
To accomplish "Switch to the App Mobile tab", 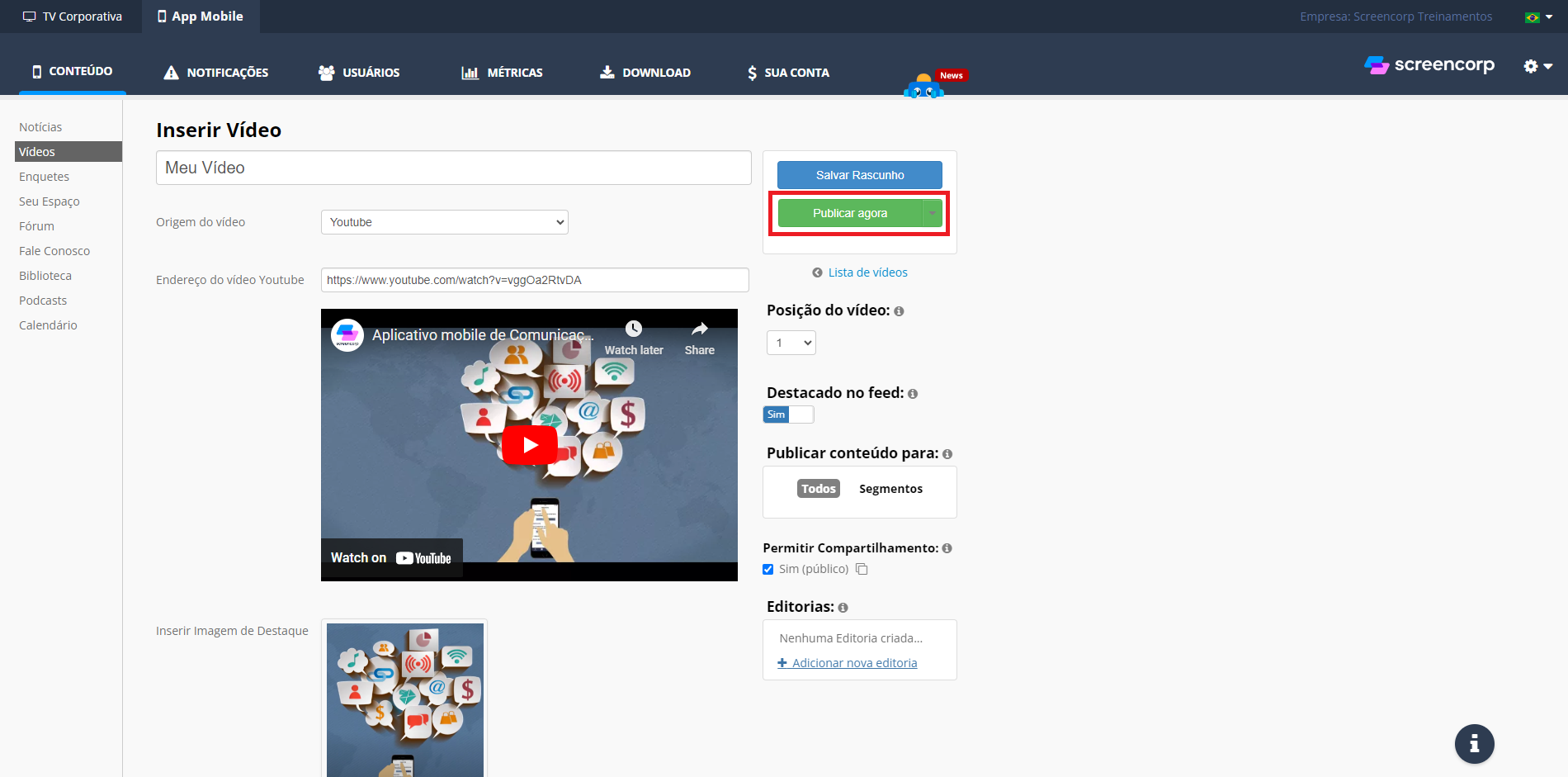I will [201, 17].
